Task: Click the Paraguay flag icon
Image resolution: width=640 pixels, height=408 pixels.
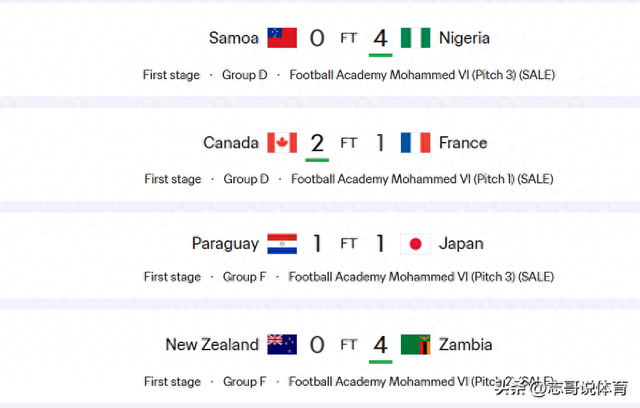Action: coord(282,243)
